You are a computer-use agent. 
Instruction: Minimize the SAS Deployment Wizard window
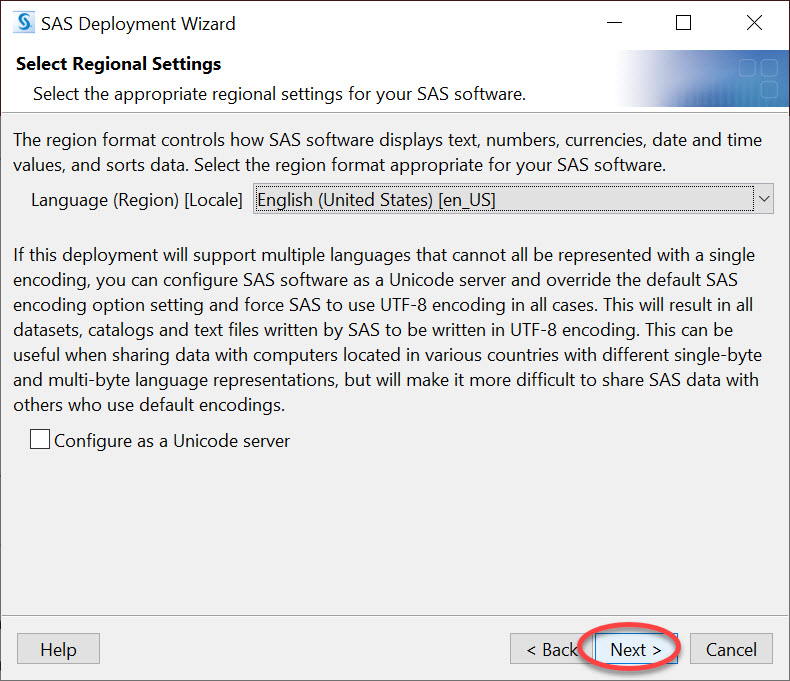tap(614, 23)
